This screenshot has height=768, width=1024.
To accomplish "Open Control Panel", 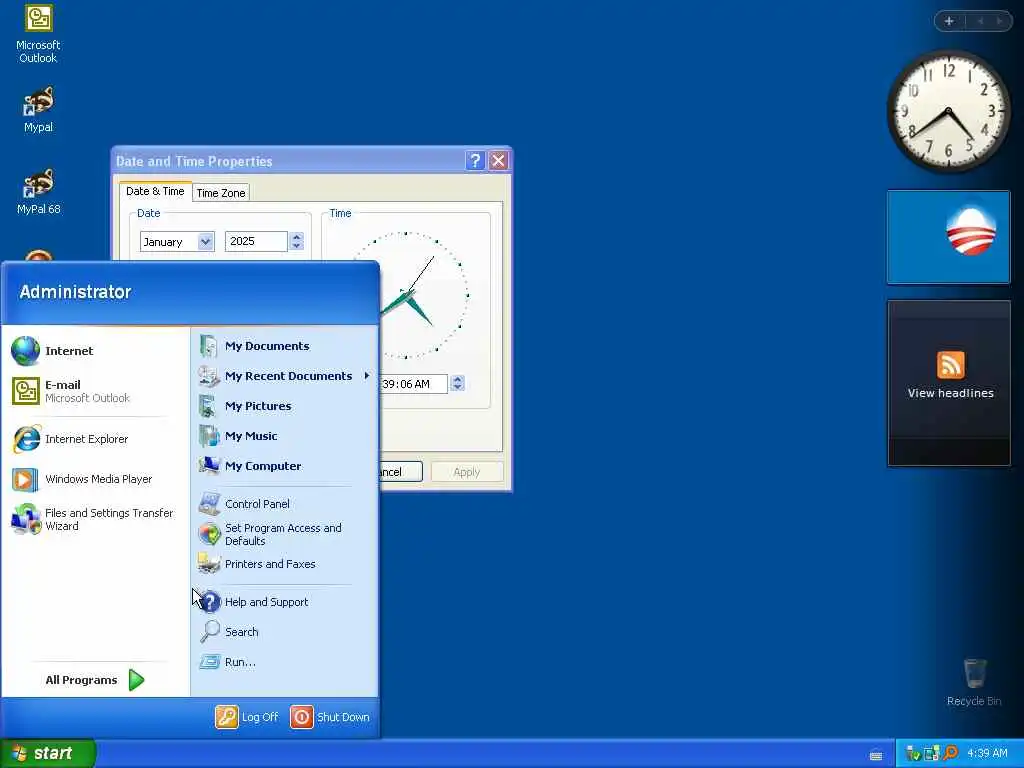I will (x=283, y=504).
